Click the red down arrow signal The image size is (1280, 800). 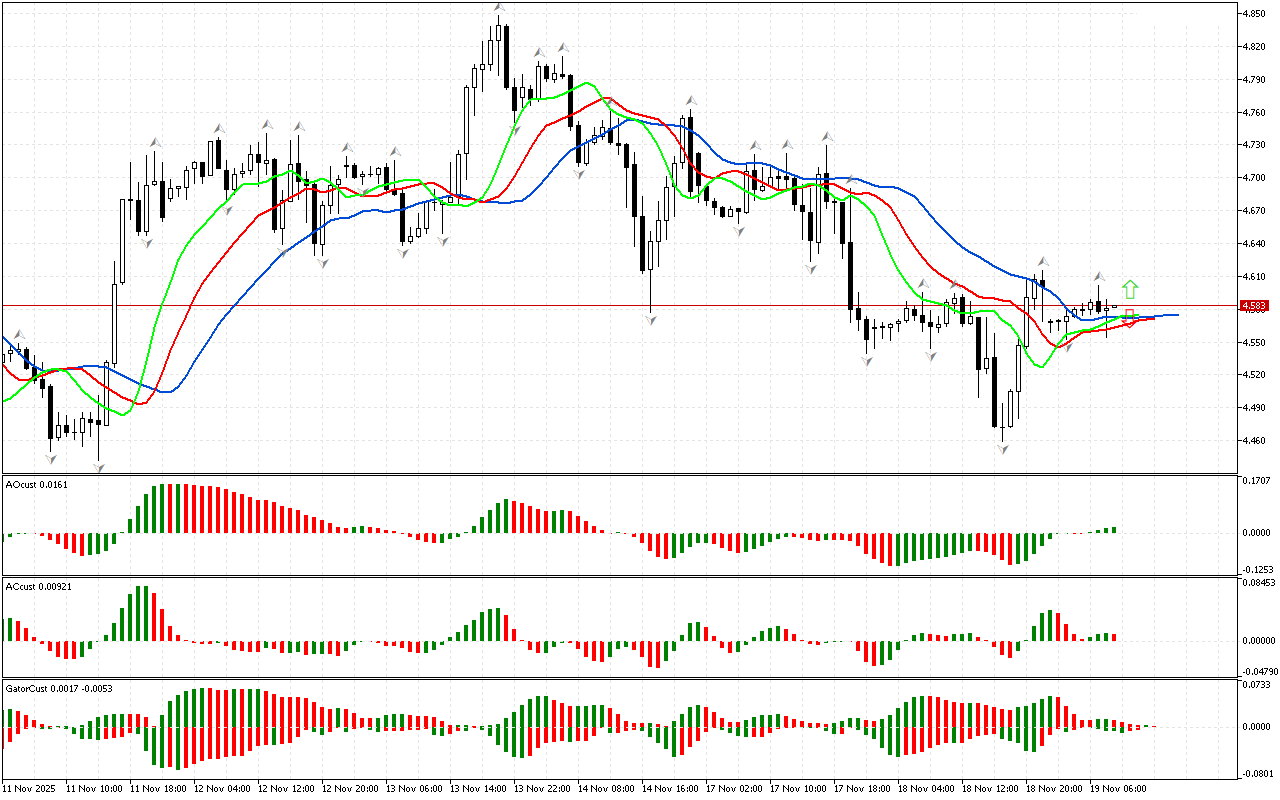(1129, 319)
